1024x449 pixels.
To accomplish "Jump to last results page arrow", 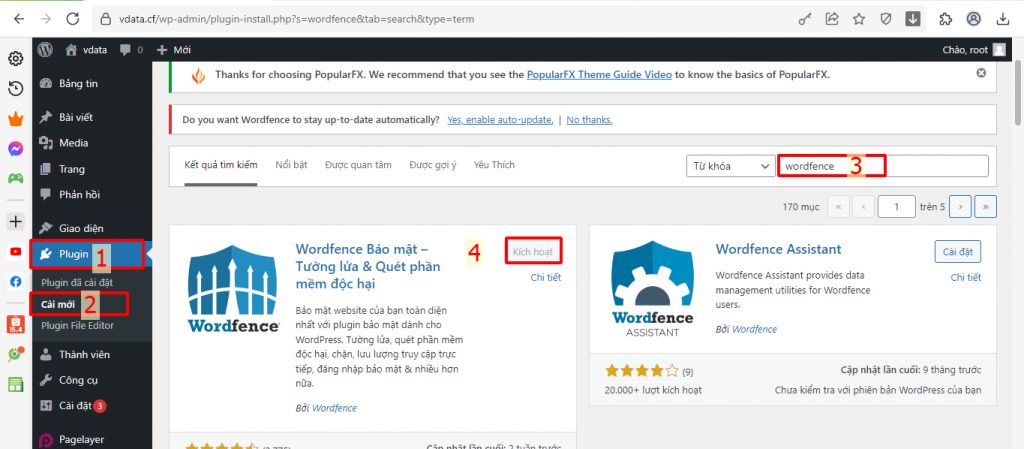I will point(985,206).
